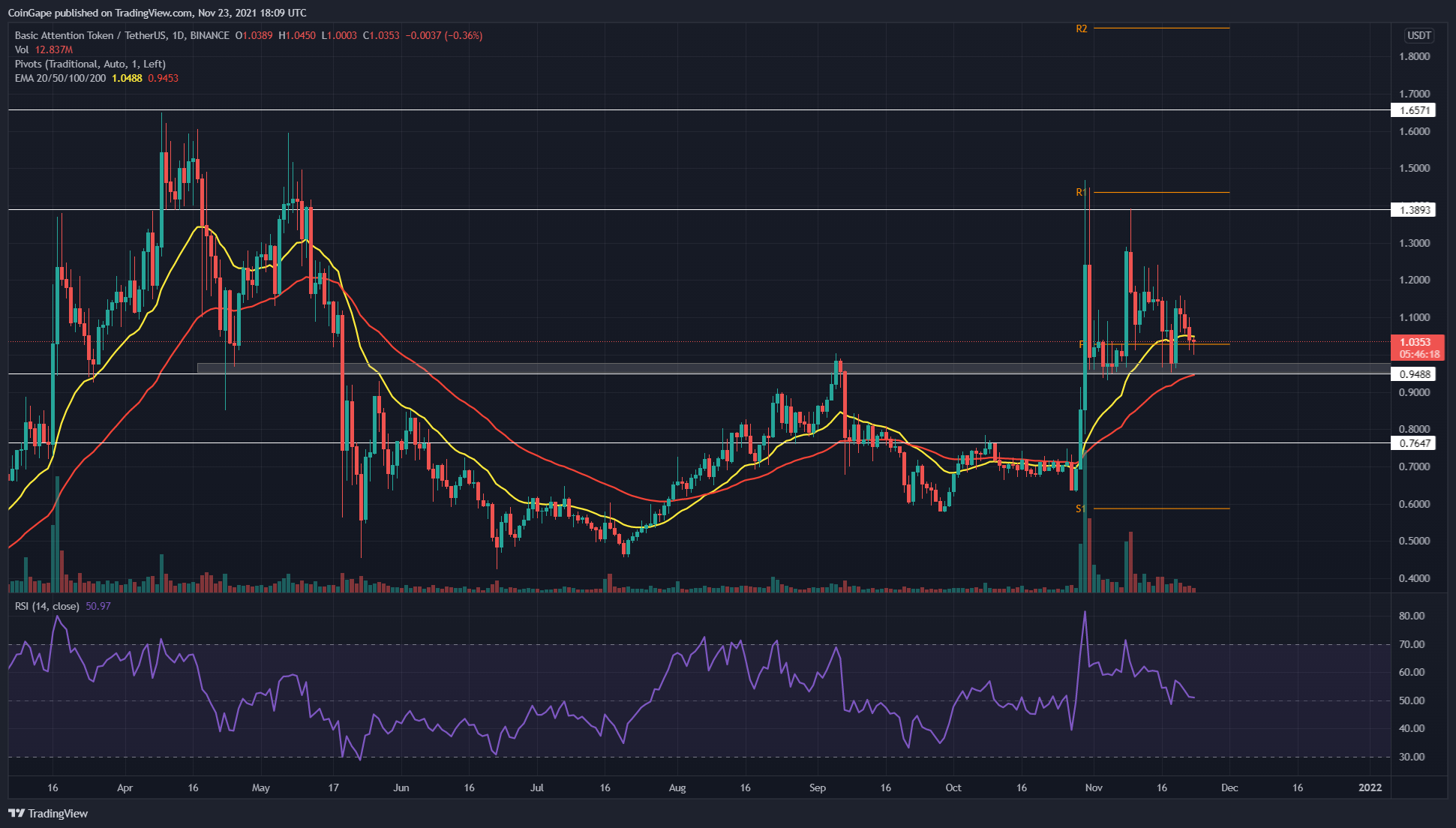Click the EMA value 1.0488

127,78
